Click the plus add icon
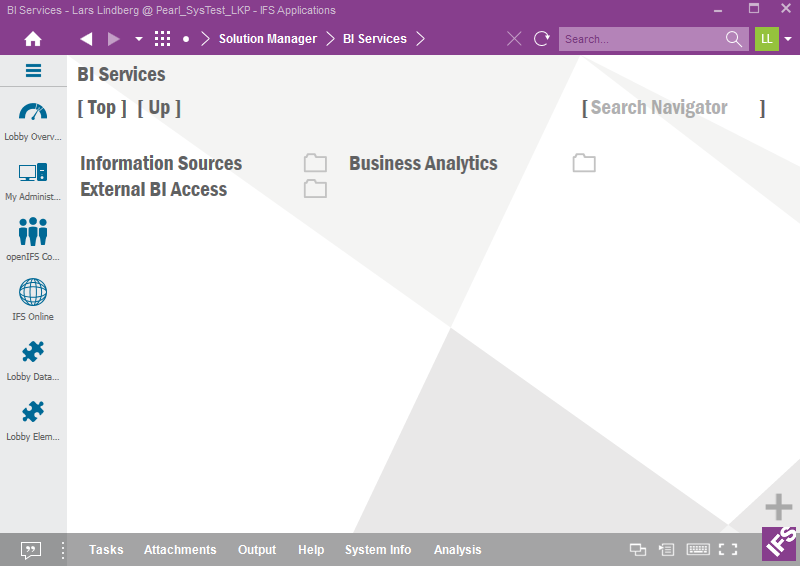The width and height of the screenshot is (800, 566). (x=779, y=507)
